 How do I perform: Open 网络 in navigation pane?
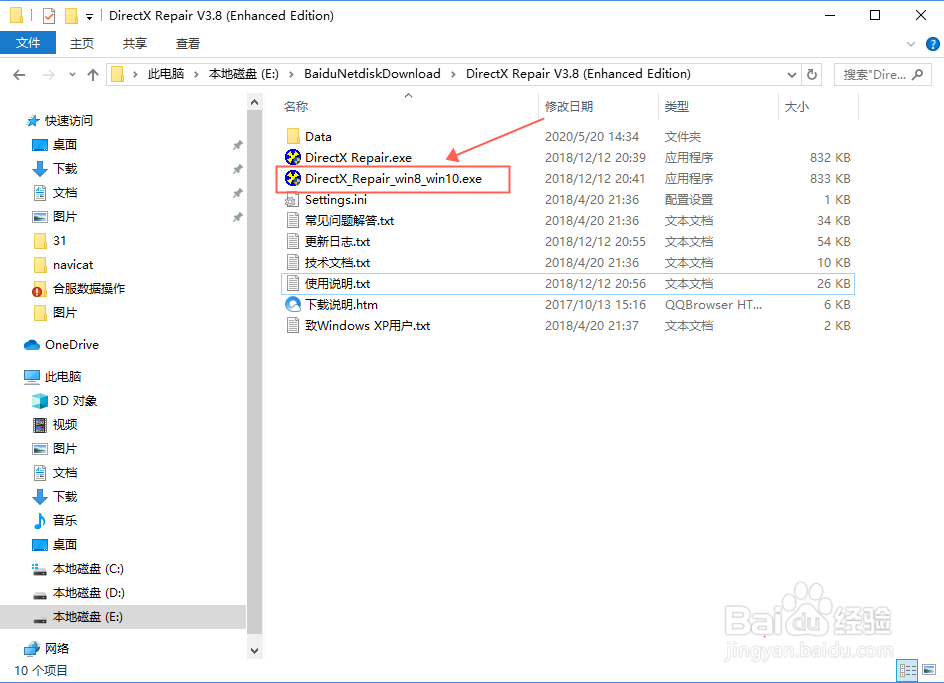click(57, 649)
